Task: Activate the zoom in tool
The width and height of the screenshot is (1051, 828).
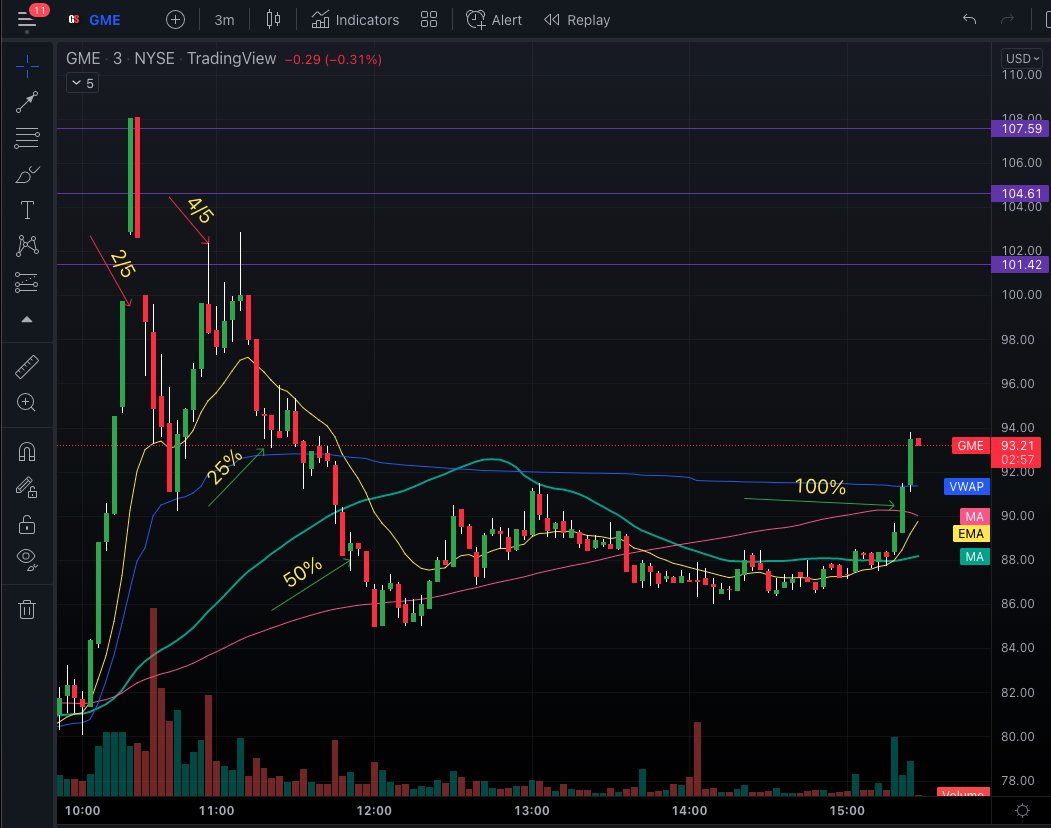Action: coord(27,402)
